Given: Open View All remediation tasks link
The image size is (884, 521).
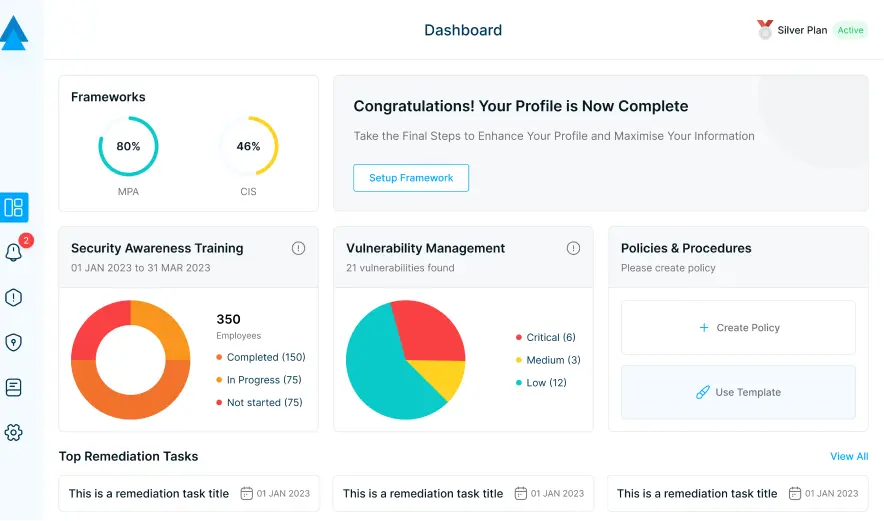Looking at the screenshot, I should (x=849, y=456).
